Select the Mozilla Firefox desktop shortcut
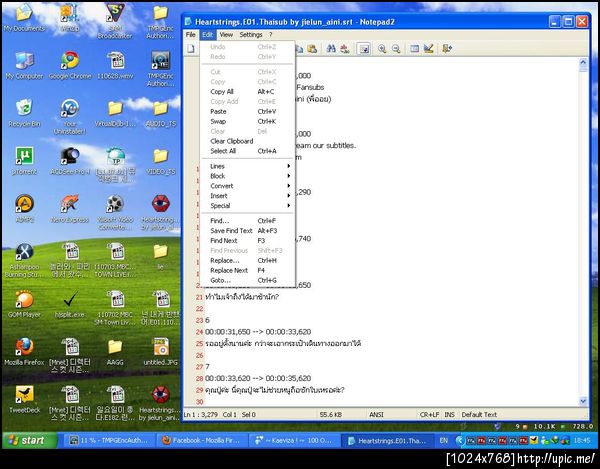Viewport: 600px width, 469px height. point(24,351)
